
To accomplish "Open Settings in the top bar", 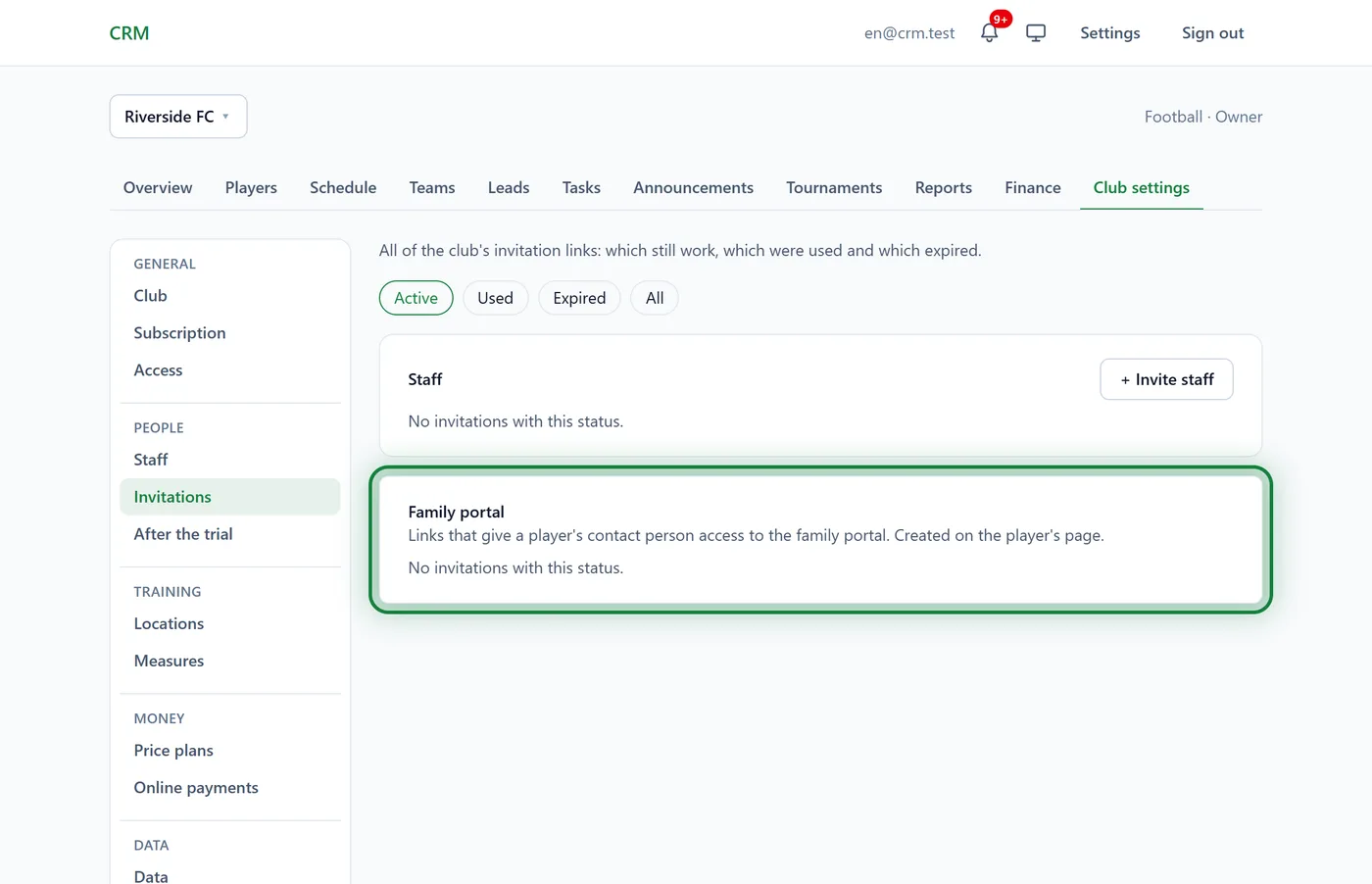I will click(x=1110, y=33).
